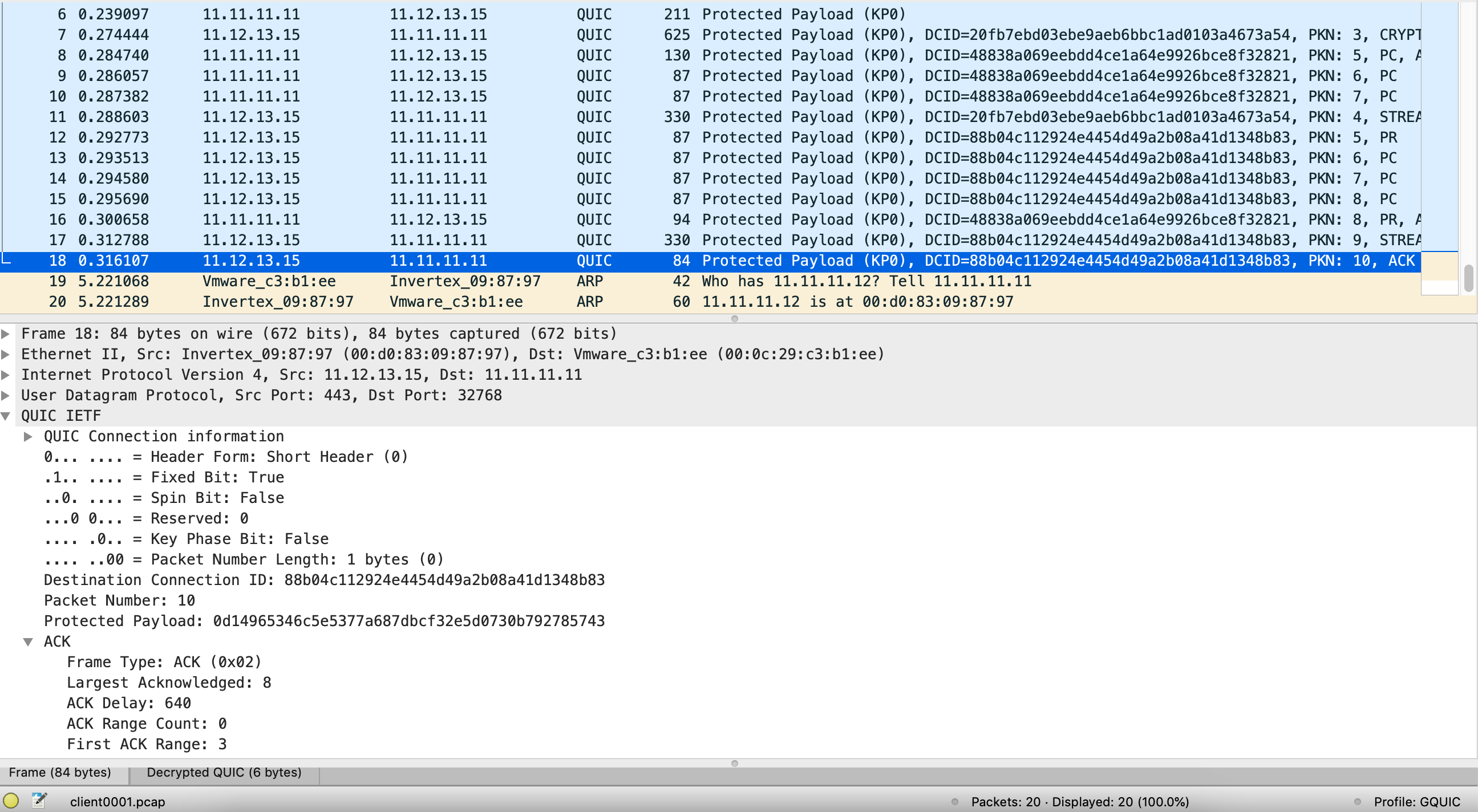Select packet 19 ARP request row
Viewport: 1478px width, 812px height.
point(516,281)
